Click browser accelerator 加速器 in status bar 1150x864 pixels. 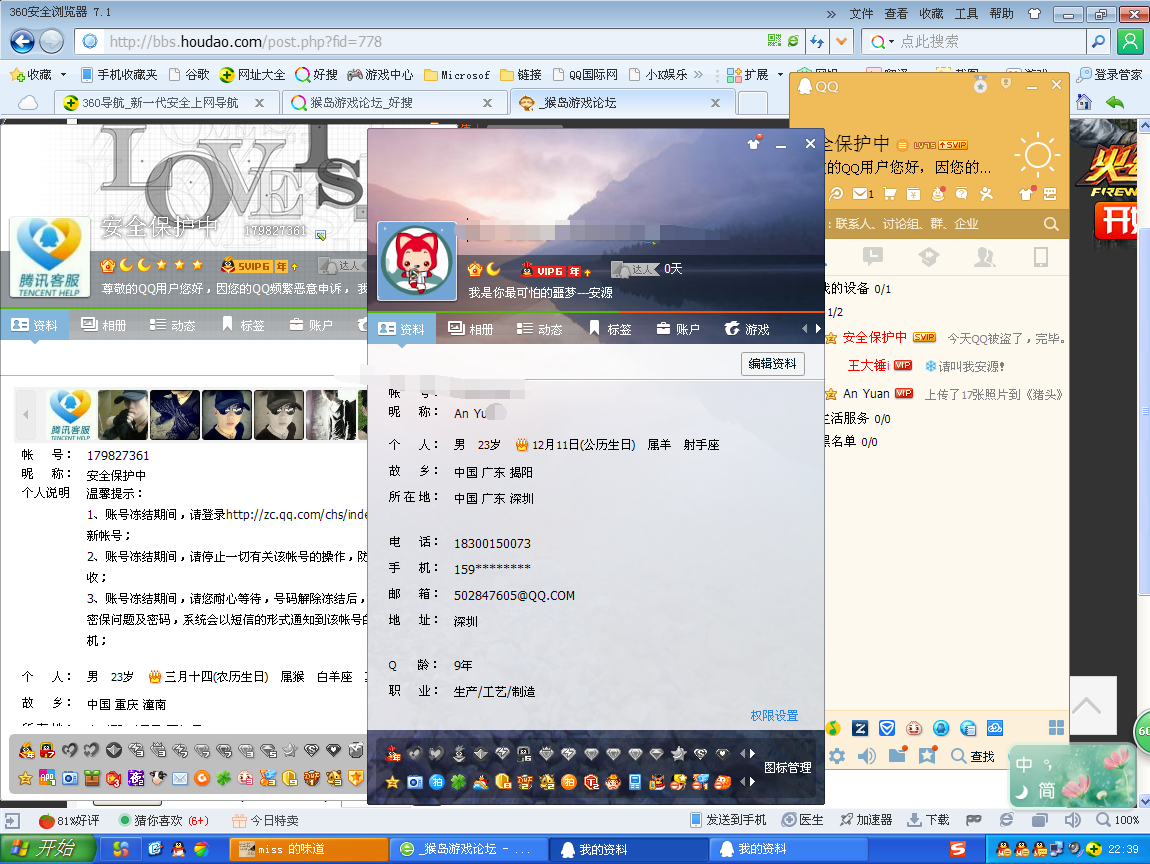866,820
